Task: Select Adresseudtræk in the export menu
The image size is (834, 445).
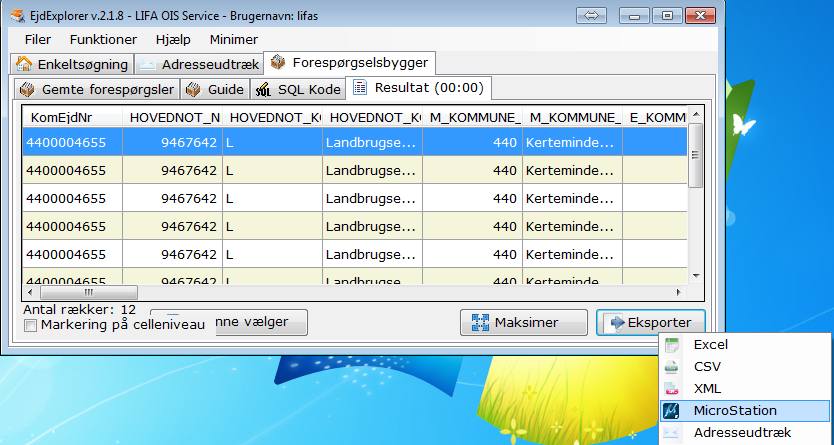Action: tap(745, 432)
